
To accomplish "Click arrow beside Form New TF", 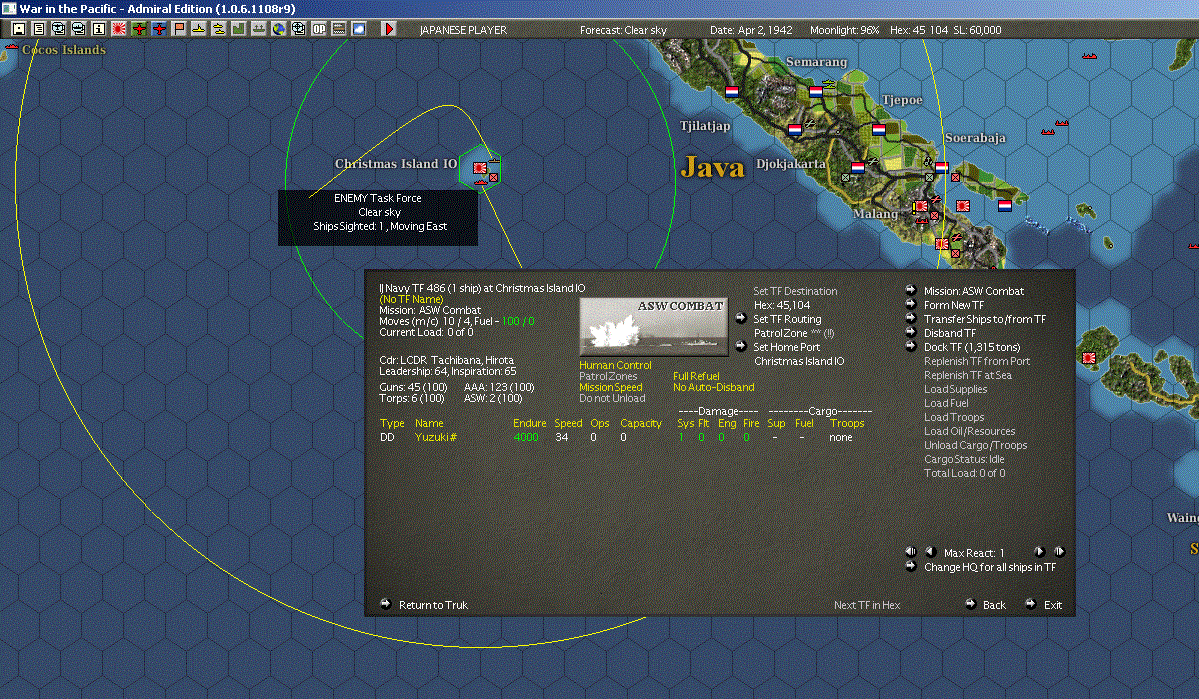I will pyautogui.click(x=911, y=304).
